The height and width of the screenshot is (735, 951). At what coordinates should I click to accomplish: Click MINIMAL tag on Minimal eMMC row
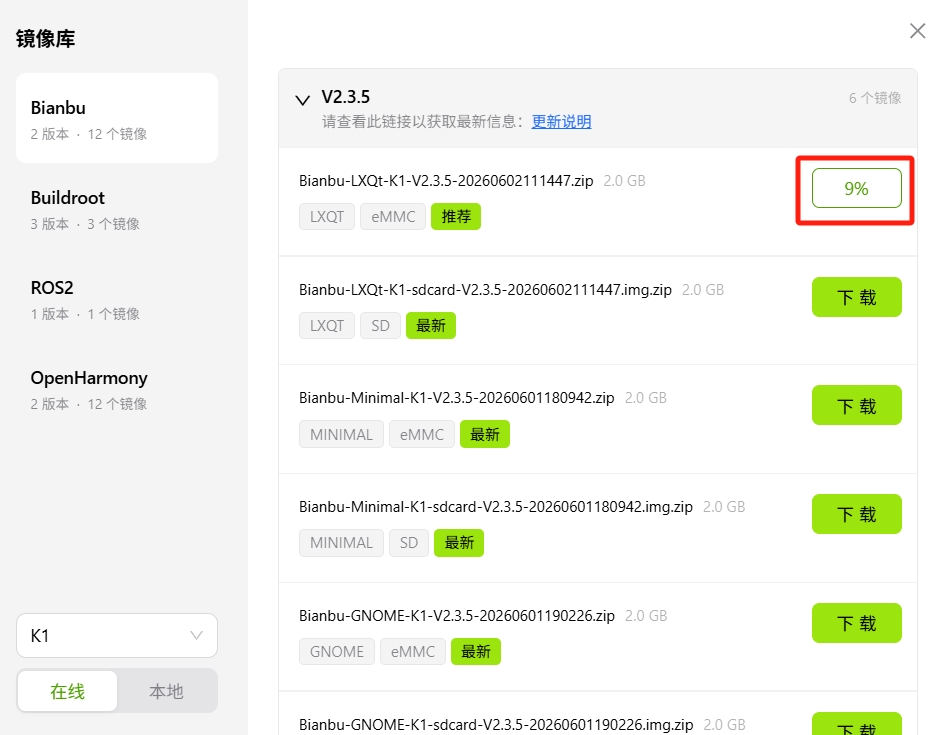(341, 434)
